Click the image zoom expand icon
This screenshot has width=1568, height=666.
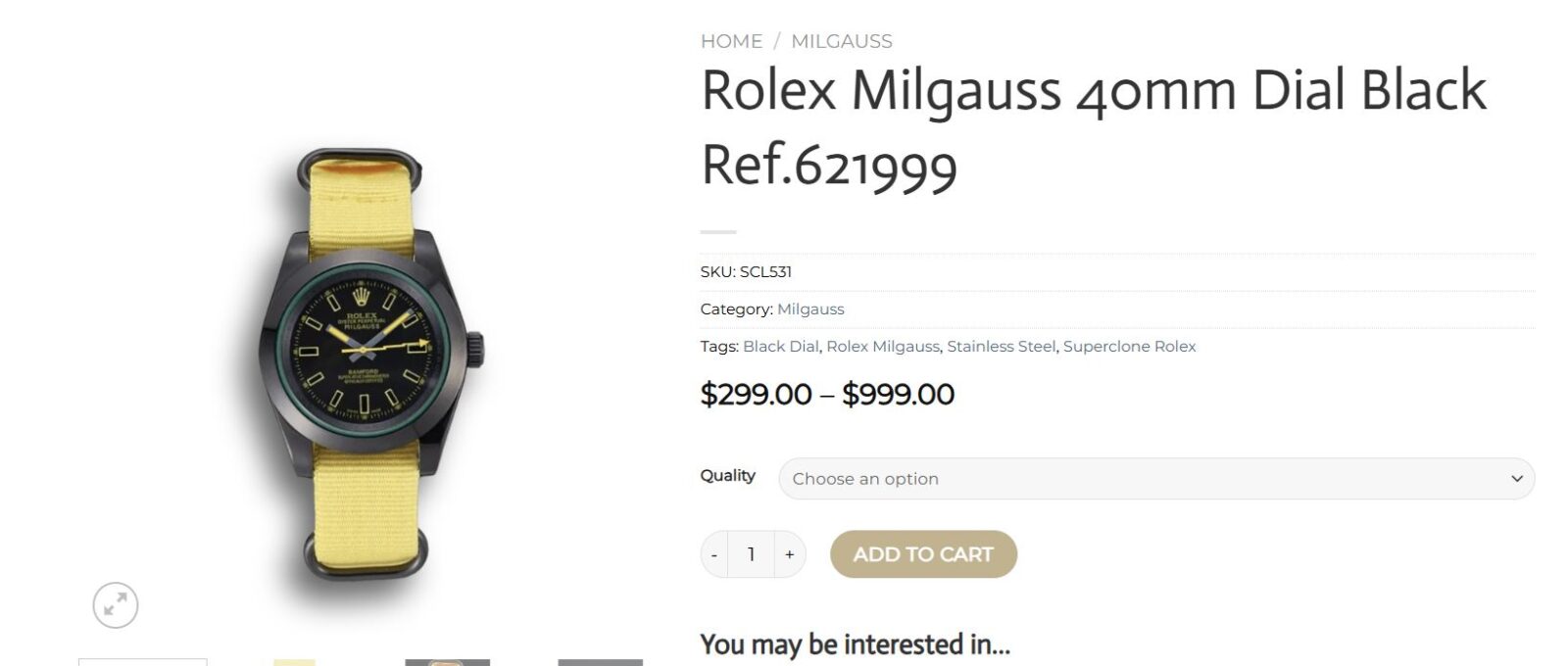116,605
